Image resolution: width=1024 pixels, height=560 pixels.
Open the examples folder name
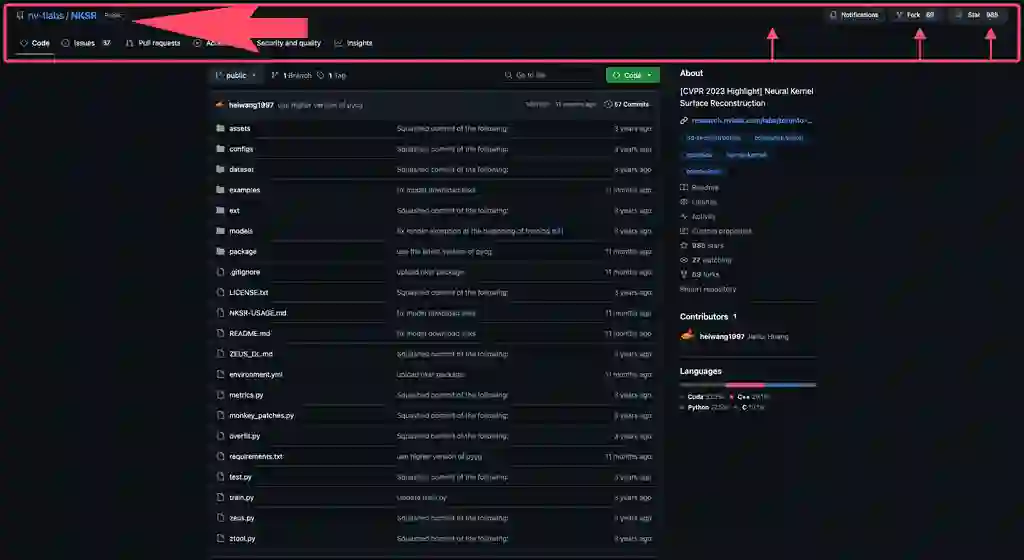244,190
